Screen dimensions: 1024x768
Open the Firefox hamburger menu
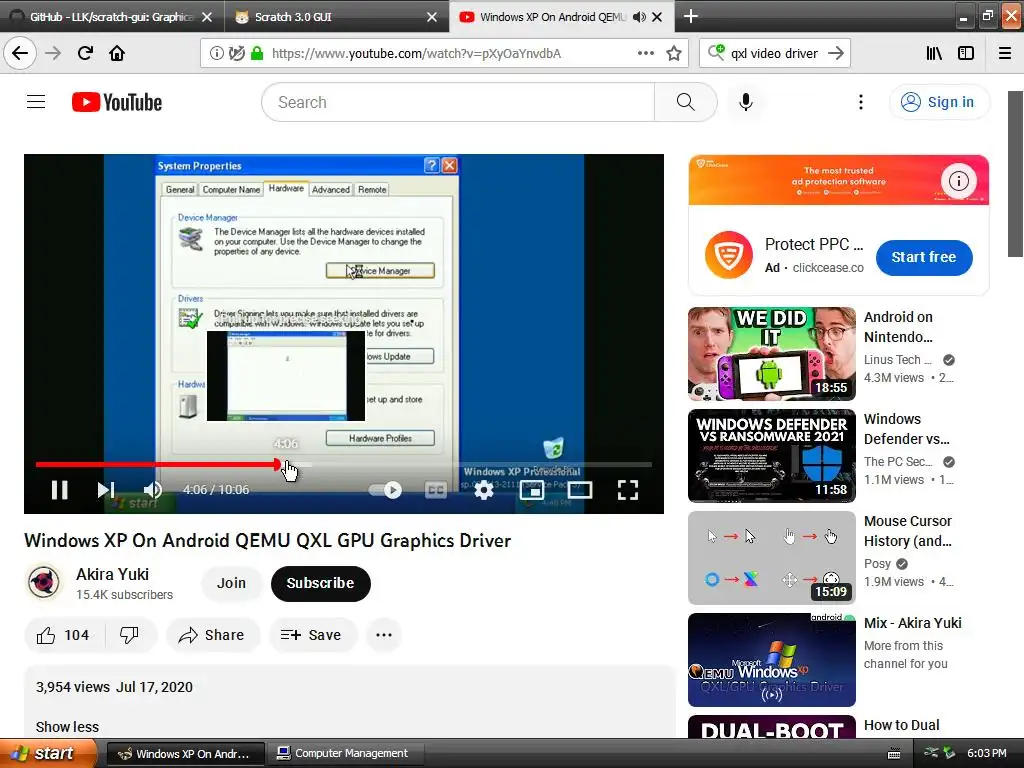coord(1005,54)
